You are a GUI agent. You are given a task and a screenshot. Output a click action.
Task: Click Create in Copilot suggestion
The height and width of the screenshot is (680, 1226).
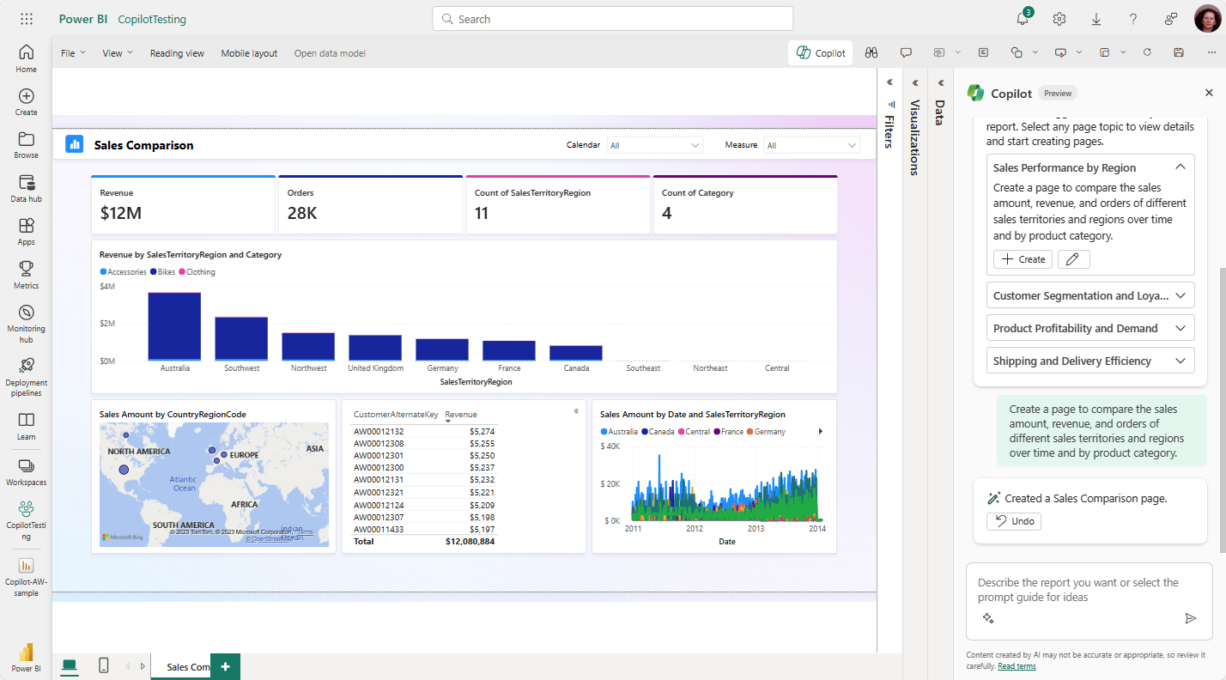1023,259
